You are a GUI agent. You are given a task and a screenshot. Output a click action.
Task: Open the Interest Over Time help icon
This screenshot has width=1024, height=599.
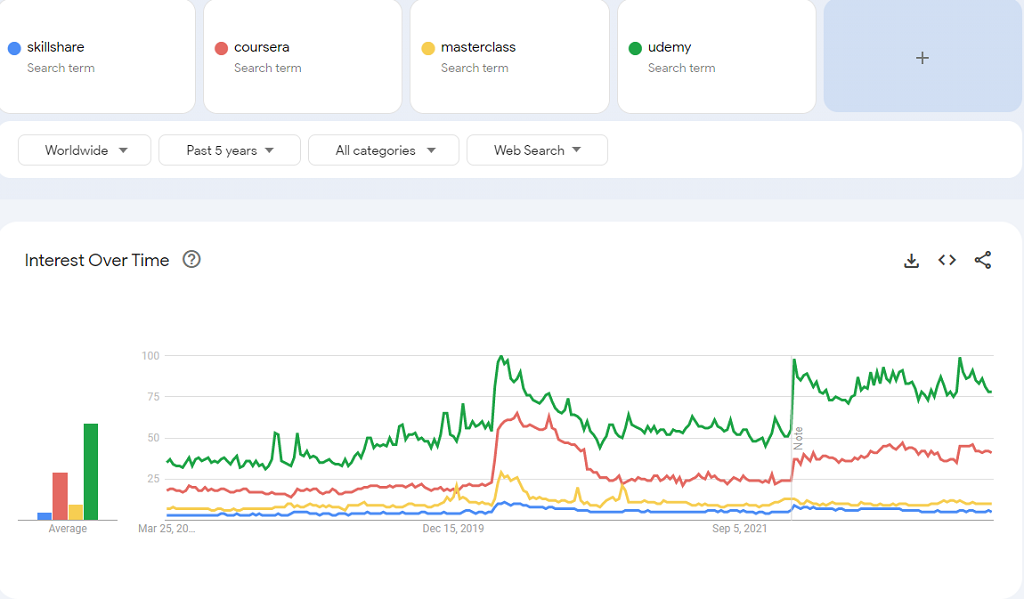[192, 260]
